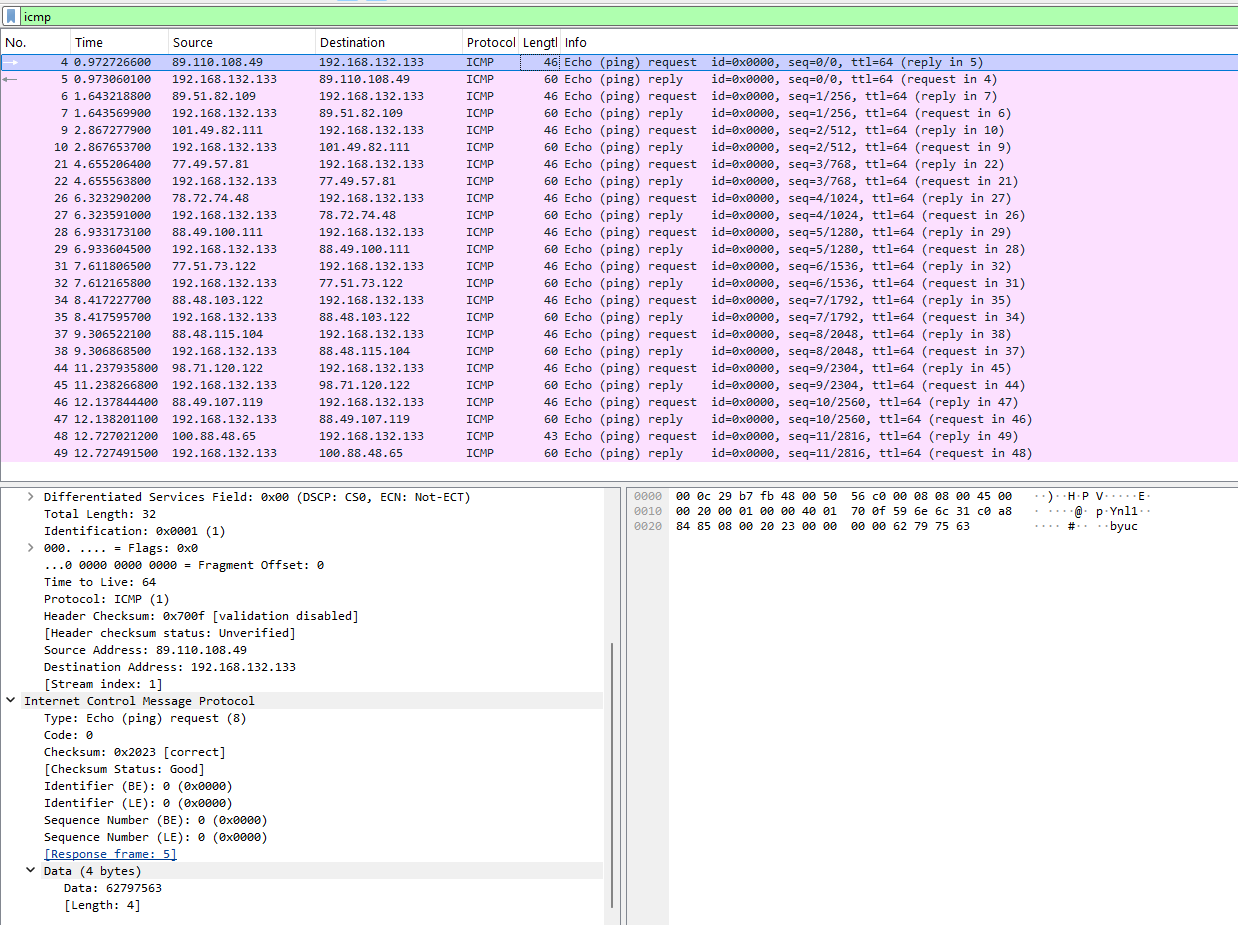This screenshot has width=1238, height=925.
Task: Select packet 27 reply to 78.72.74.48
Action: pos(619,215)
